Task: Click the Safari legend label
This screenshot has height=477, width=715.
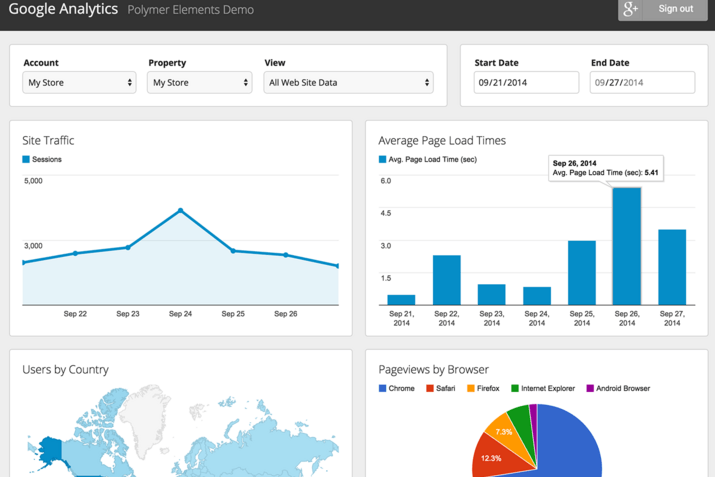Action: point(446,388)
